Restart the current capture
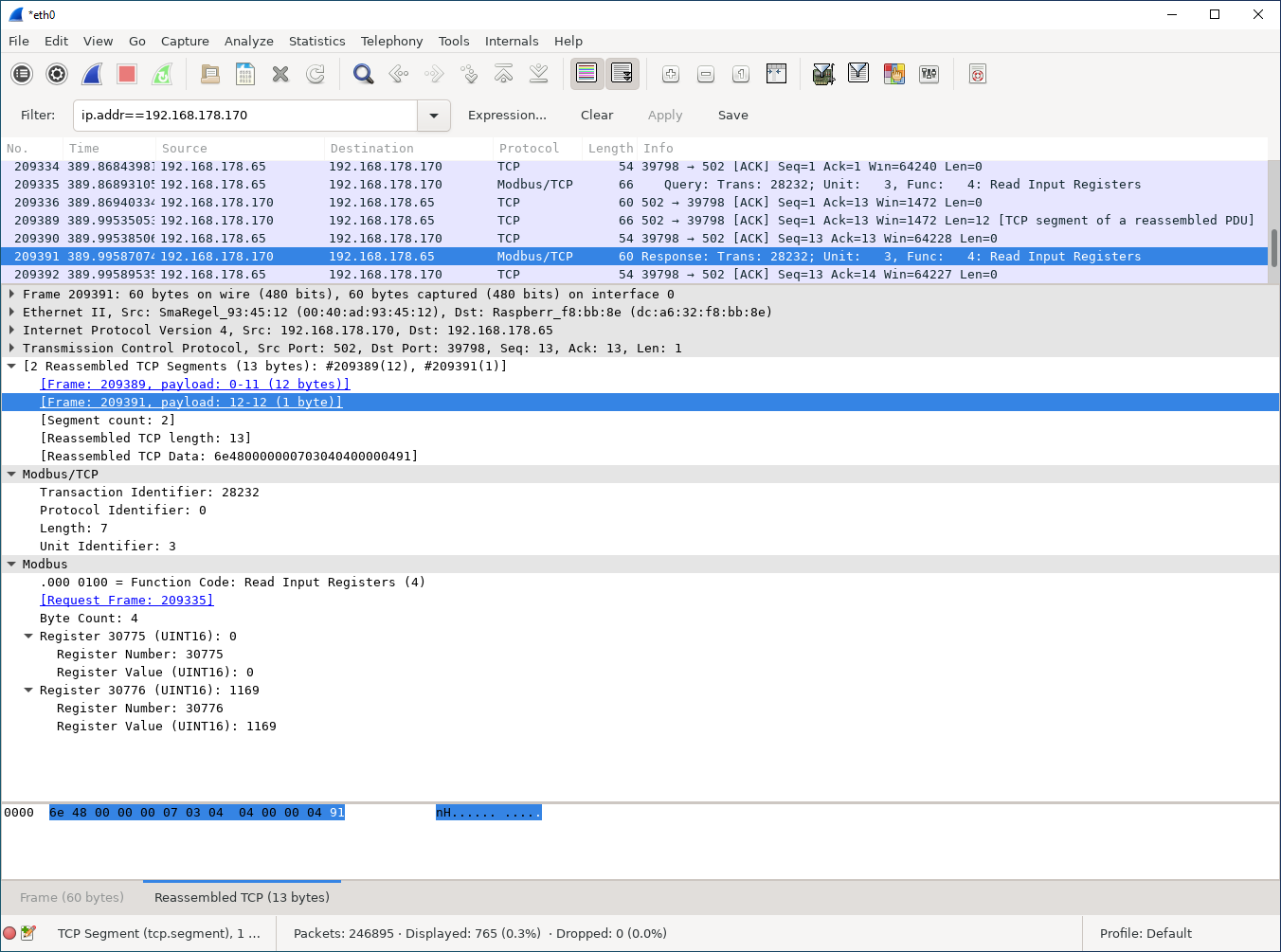This screenshot has height=952, width=1281. pyautogui.click(x=163, y=74)
